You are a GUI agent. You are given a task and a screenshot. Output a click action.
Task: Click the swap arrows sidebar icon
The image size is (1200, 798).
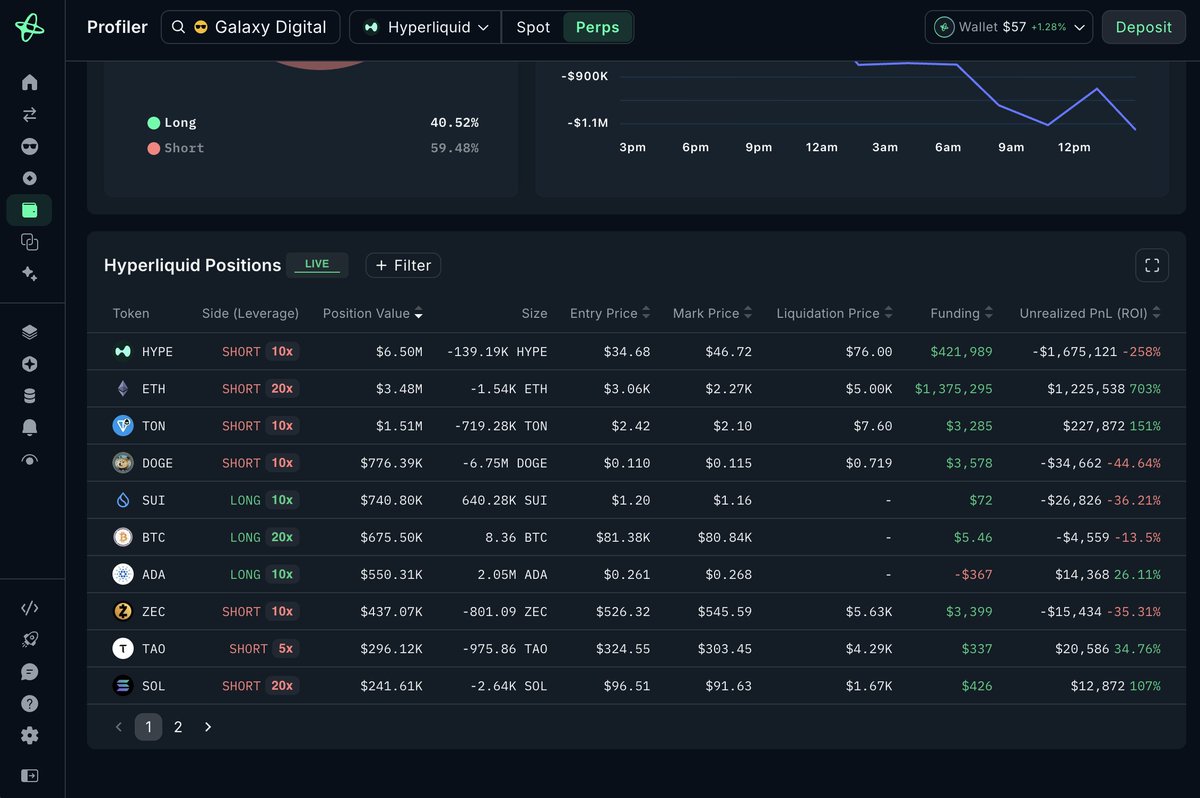29,114
